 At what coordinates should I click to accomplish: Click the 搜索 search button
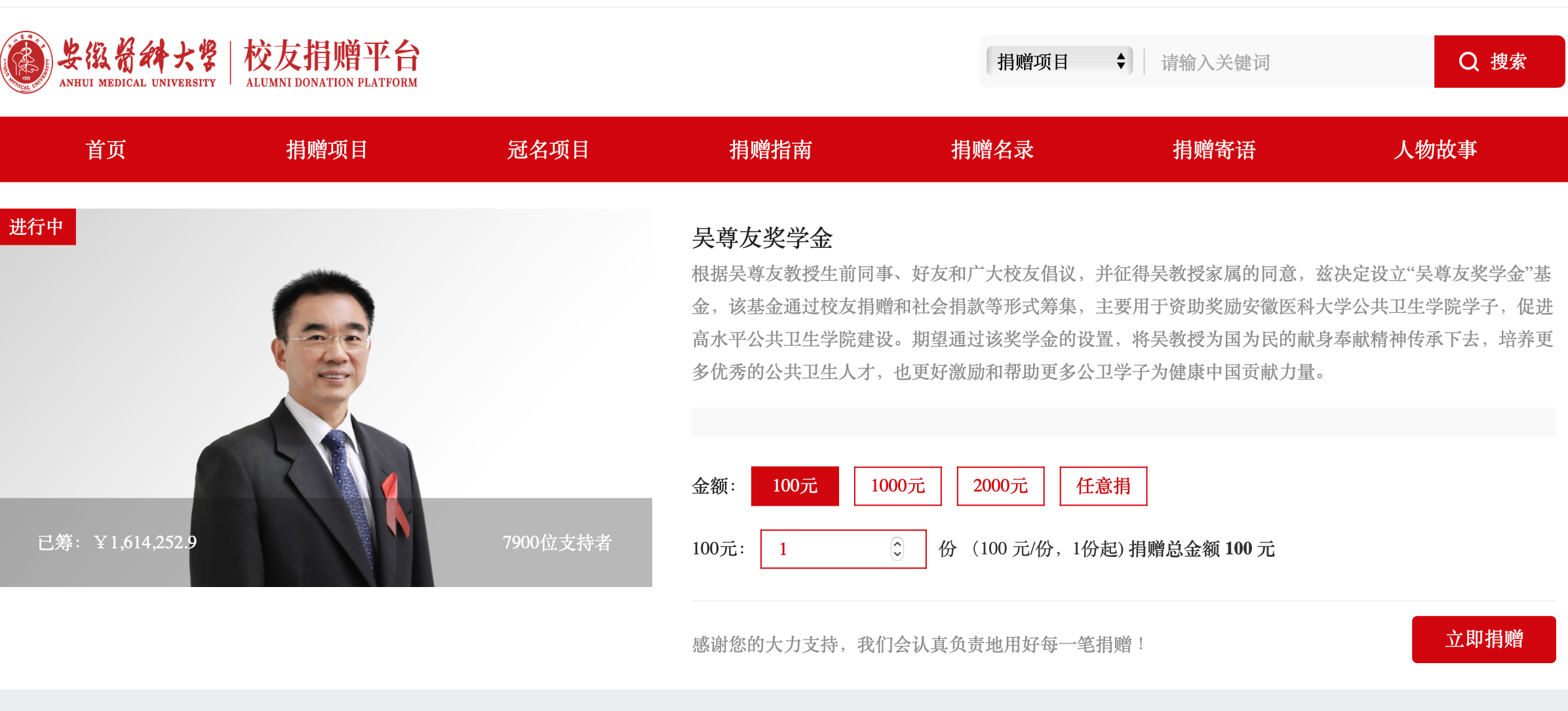pos(1499,61)
